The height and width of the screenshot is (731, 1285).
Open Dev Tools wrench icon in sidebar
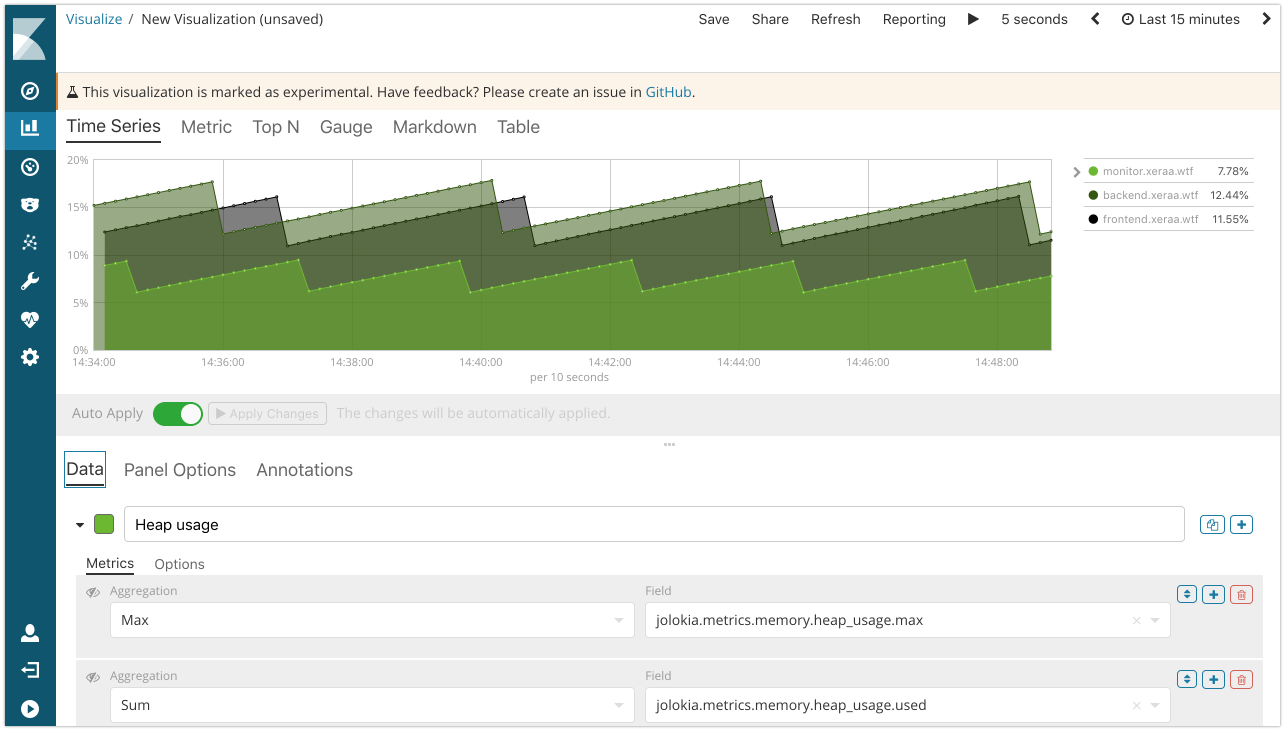point(30,281)
